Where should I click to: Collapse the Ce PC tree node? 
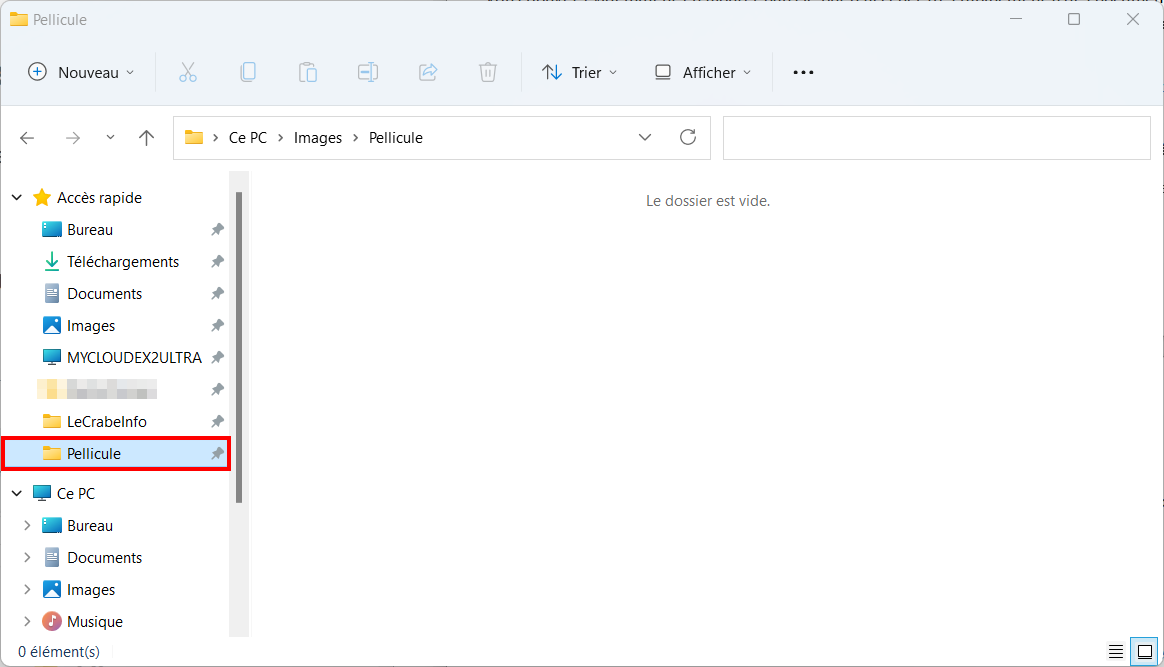[17, 493]
